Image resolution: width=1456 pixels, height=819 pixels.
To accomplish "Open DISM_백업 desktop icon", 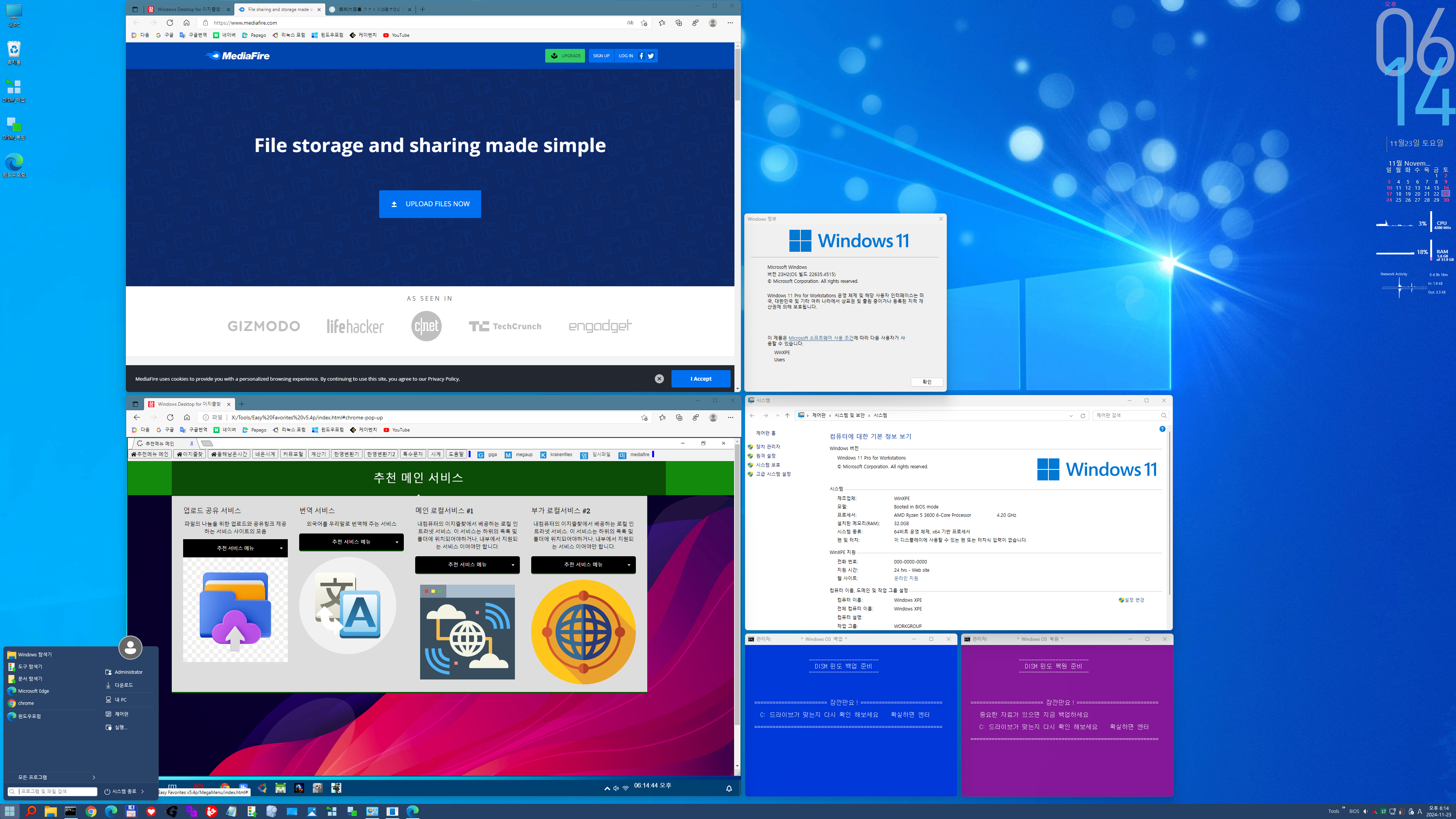I will (x=14, y=91).
